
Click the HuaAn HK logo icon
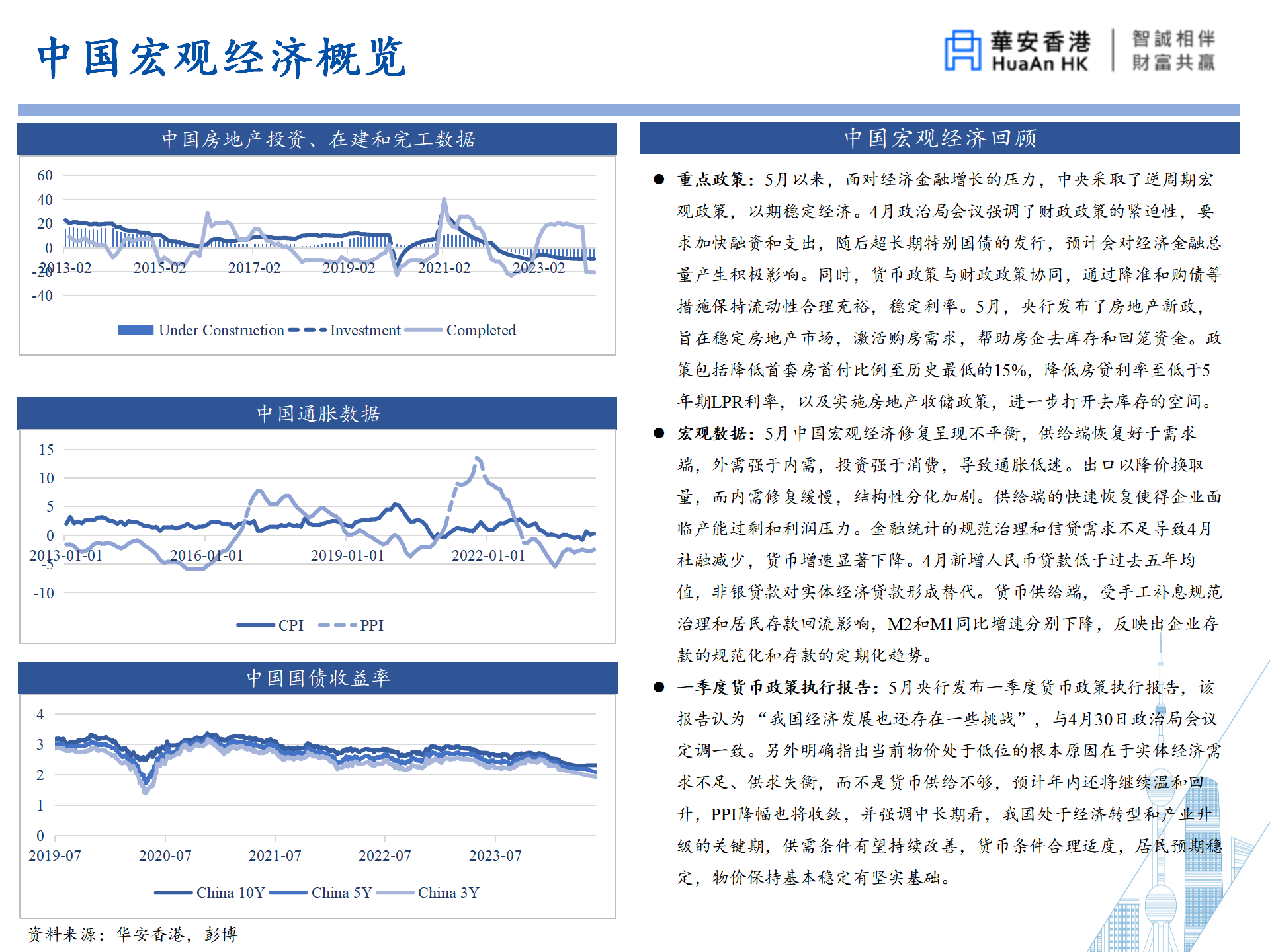[x=962, y=50]
